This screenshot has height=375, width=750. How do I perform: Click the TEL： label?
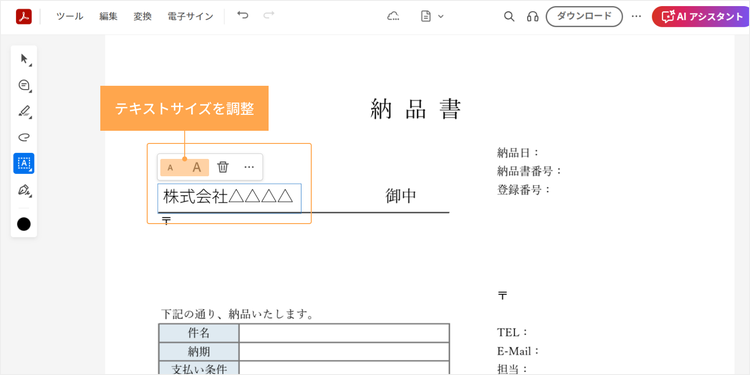tap(513, 332)
